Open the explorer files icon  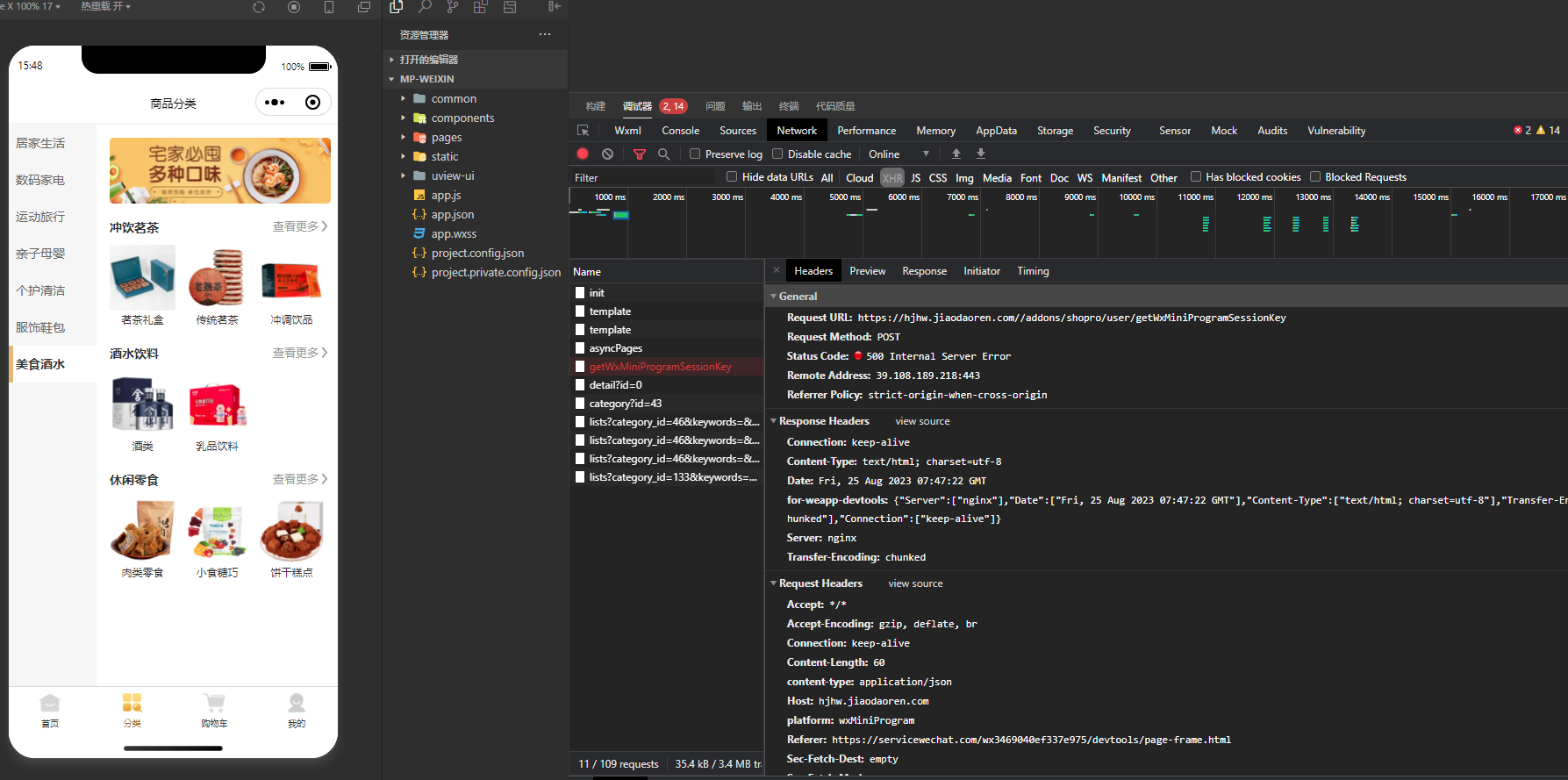397,7
